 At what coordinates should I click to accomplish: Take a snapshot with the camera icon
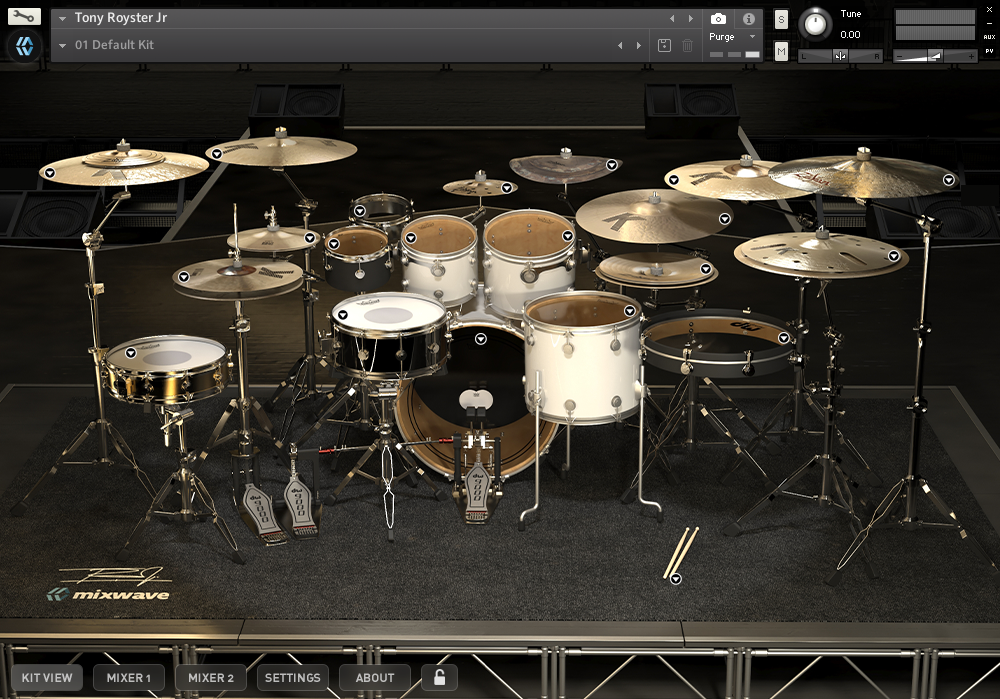[718, 19]
